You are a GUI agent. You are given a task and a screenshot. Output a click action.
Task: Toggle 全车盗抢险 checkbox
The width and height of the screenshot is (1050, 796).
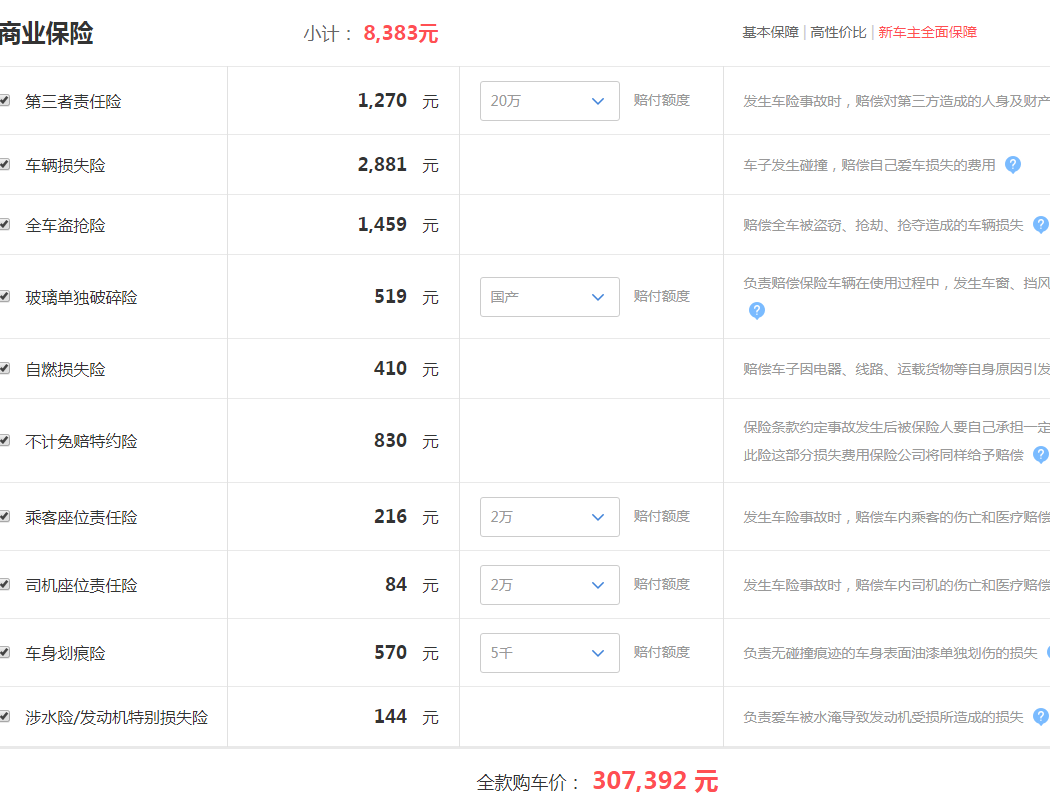tap(5, 224)
